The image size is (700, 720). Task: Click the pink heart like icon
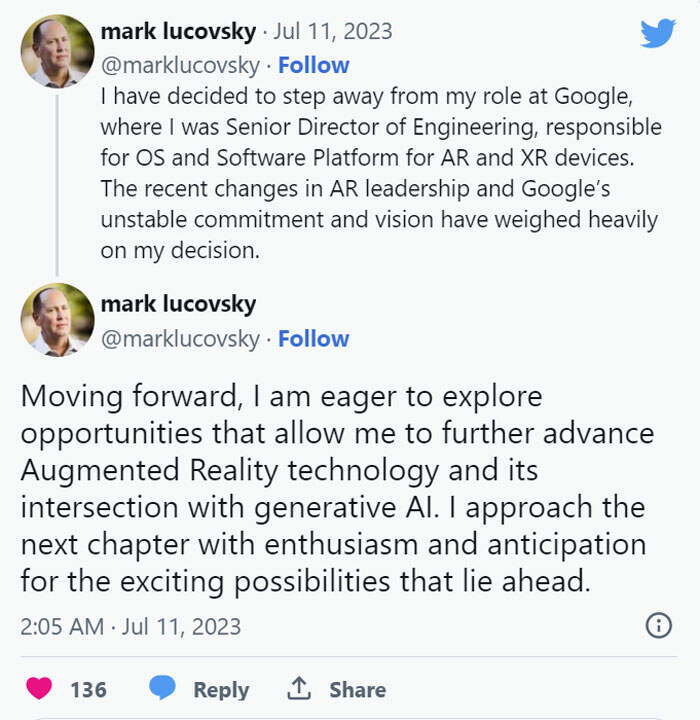[x=39, y=689]
